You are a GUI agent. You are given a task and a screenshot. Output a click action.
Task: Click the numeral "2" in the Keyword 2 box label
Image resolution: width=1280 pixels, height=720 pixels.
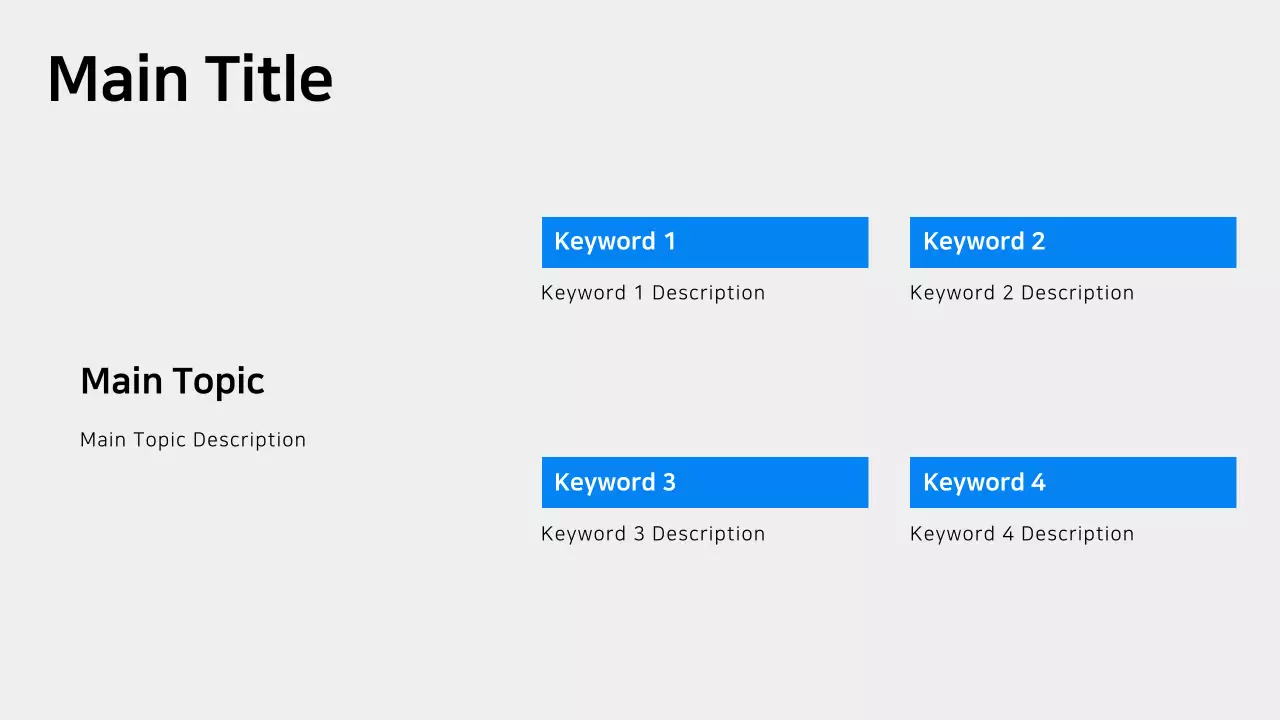(x=1038, y=241)
